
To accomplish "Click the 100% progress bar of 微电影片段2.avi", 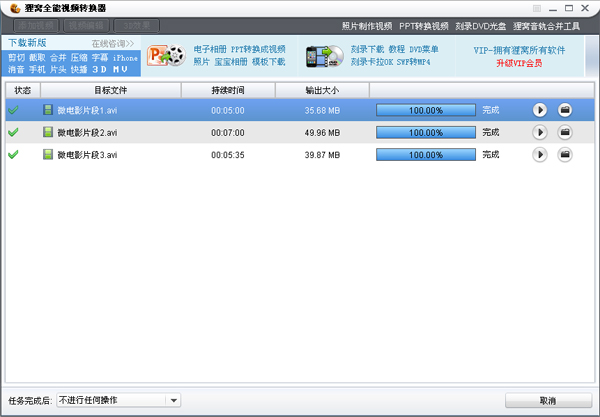I will pyautogui.click(x=426, y=132).
